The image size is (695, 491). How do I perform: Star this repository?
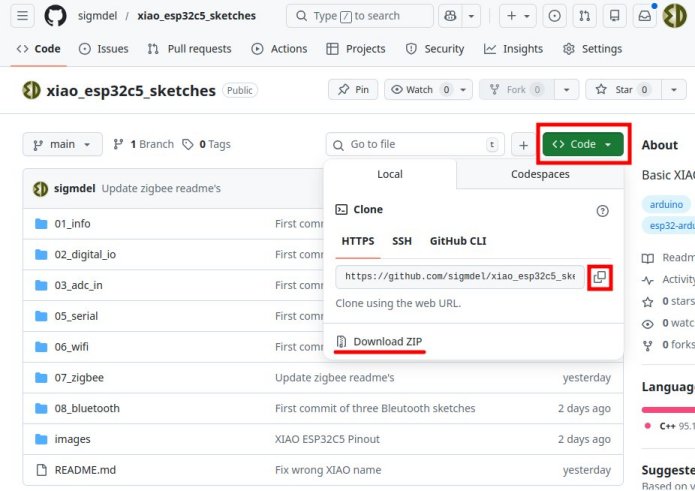pos(623,90)
